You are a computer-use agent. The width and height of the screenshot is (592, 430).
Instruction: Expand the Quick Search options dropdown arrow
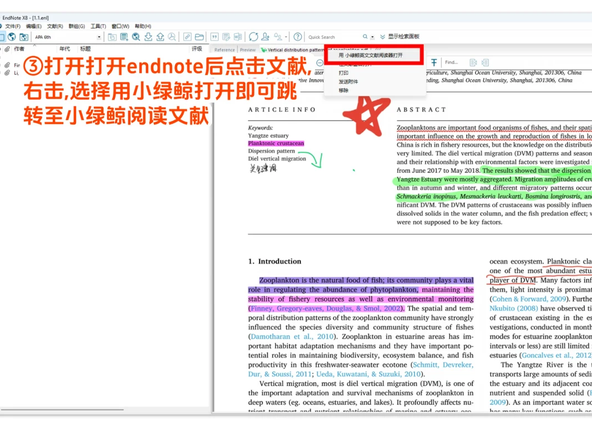[372, 37]
